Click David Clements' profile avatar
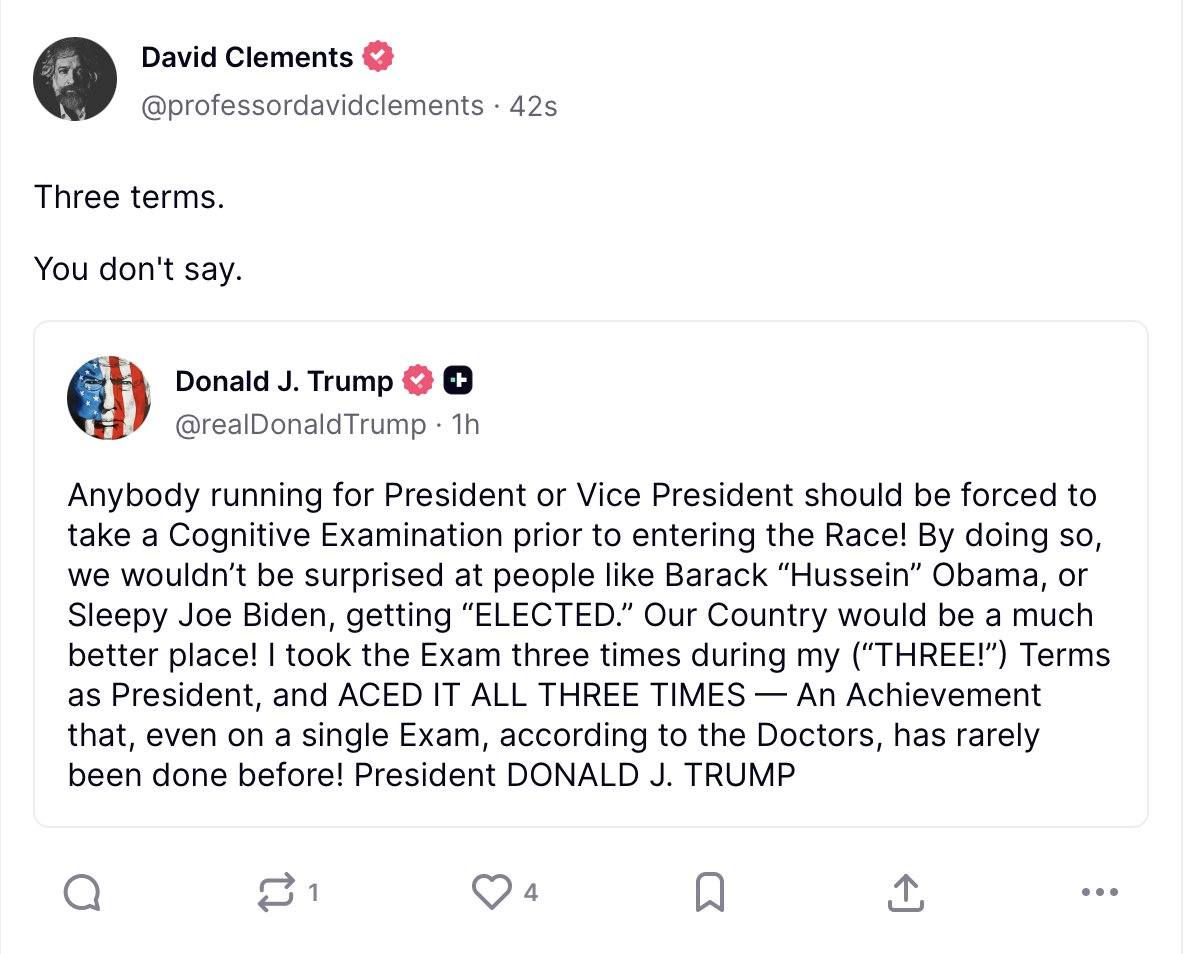 click(x=76, y=79)
